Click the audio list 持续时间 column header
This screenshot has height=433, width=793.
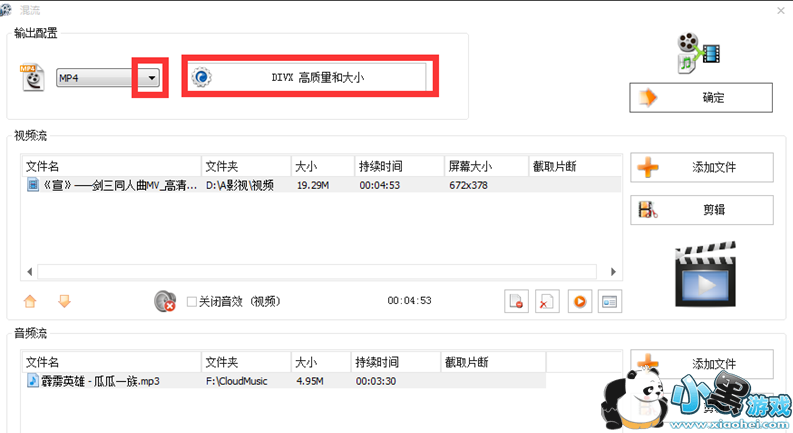click(396, 362)
